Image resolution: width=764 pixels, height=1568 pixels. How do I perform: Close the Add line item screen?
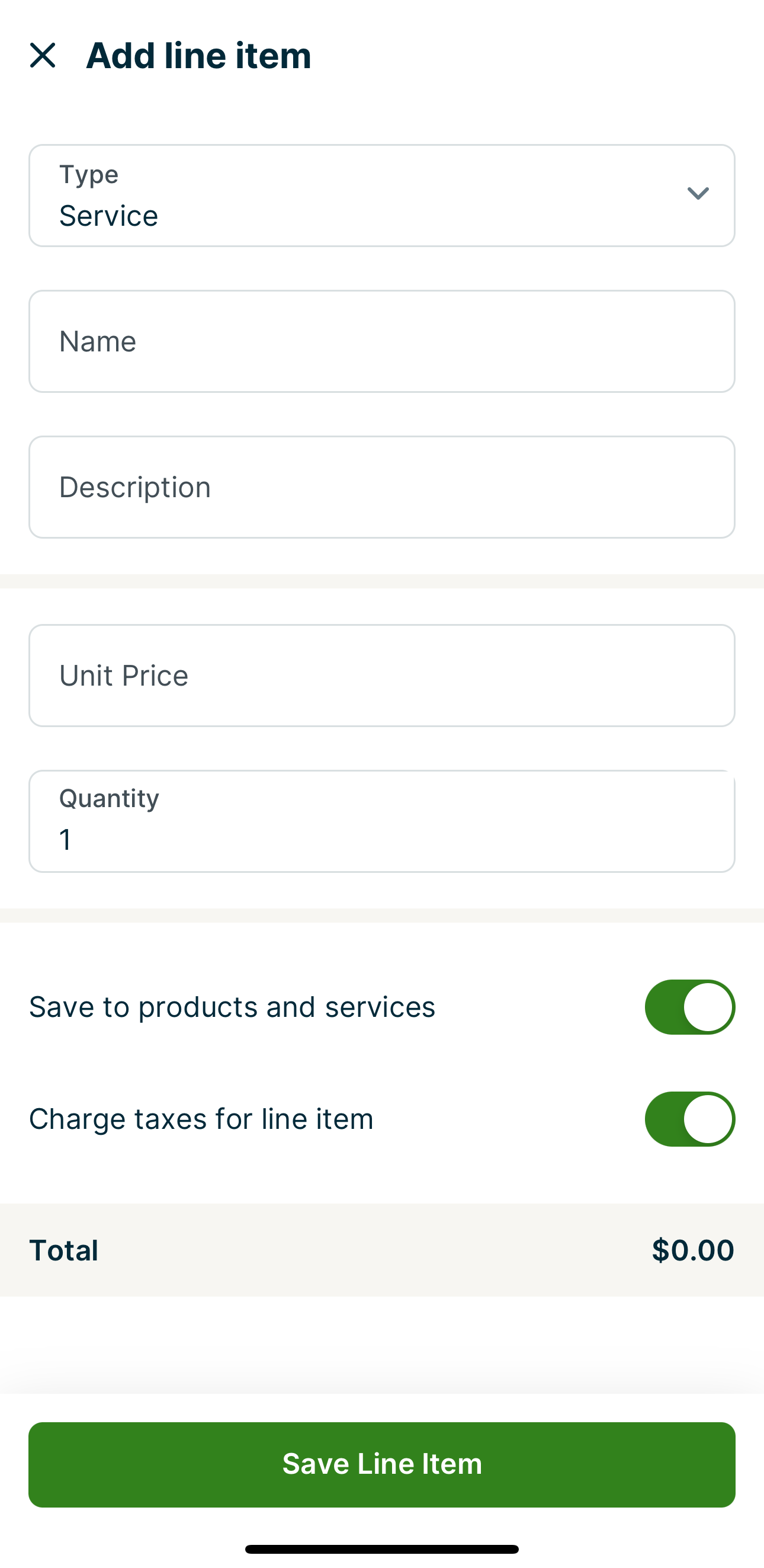pos(43,55)
